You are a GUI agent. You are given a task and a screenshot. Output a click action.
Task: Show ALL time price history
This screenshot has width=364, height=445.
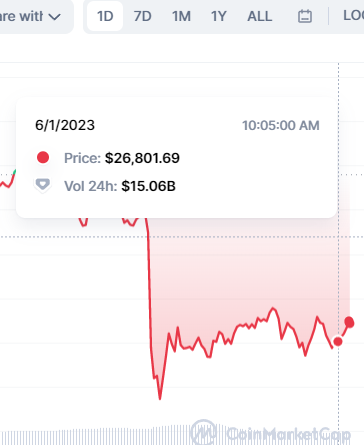[260, 16]
